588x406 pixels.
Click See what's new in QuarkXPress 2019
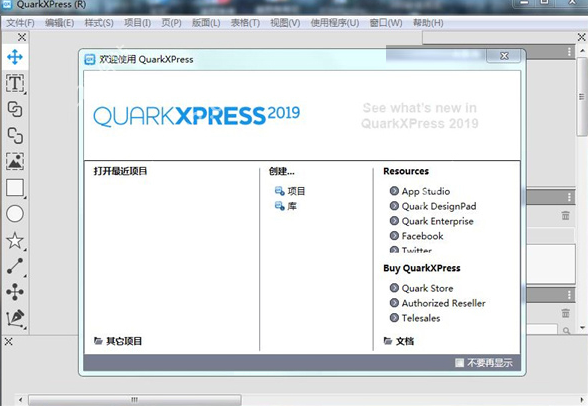pos(420,115)
